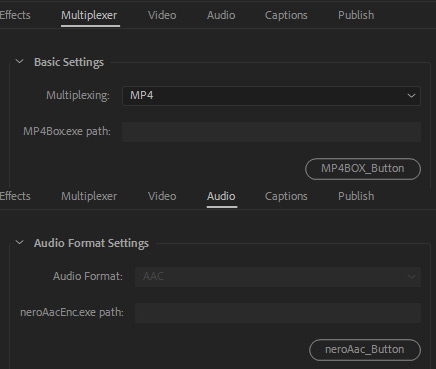Click the 'neroAacEnc.exe path:' label
This screenshot has width=436, height=369.
pyautogui.click(x=72, y=312)
